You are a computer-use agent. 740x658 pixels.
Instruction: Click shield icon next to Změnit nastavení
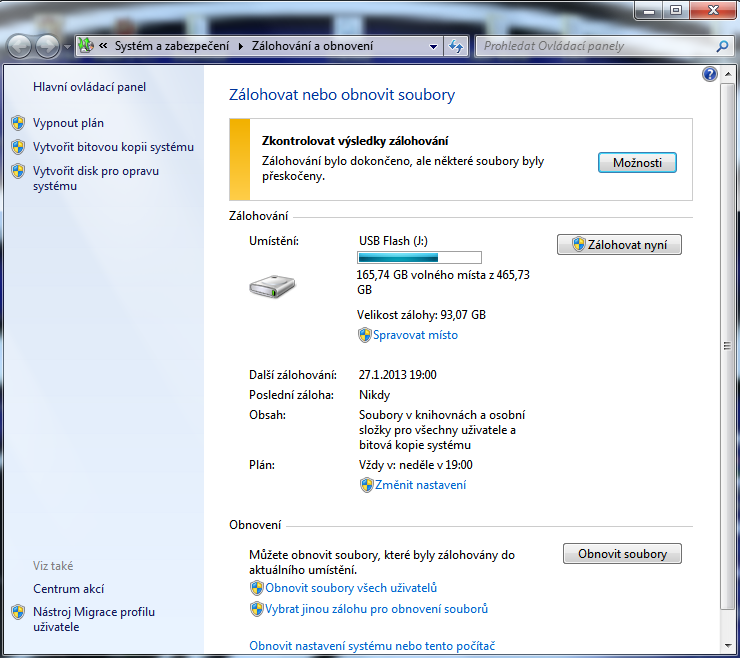(366, 485)
